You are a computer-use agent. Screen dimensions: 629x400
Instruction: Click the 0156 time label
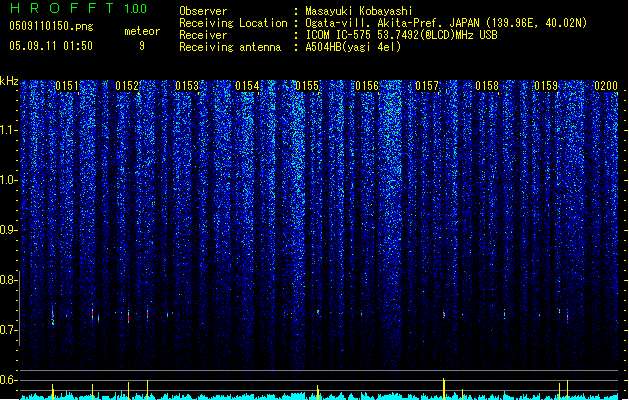pyautogui.click(x=367, y=86)
